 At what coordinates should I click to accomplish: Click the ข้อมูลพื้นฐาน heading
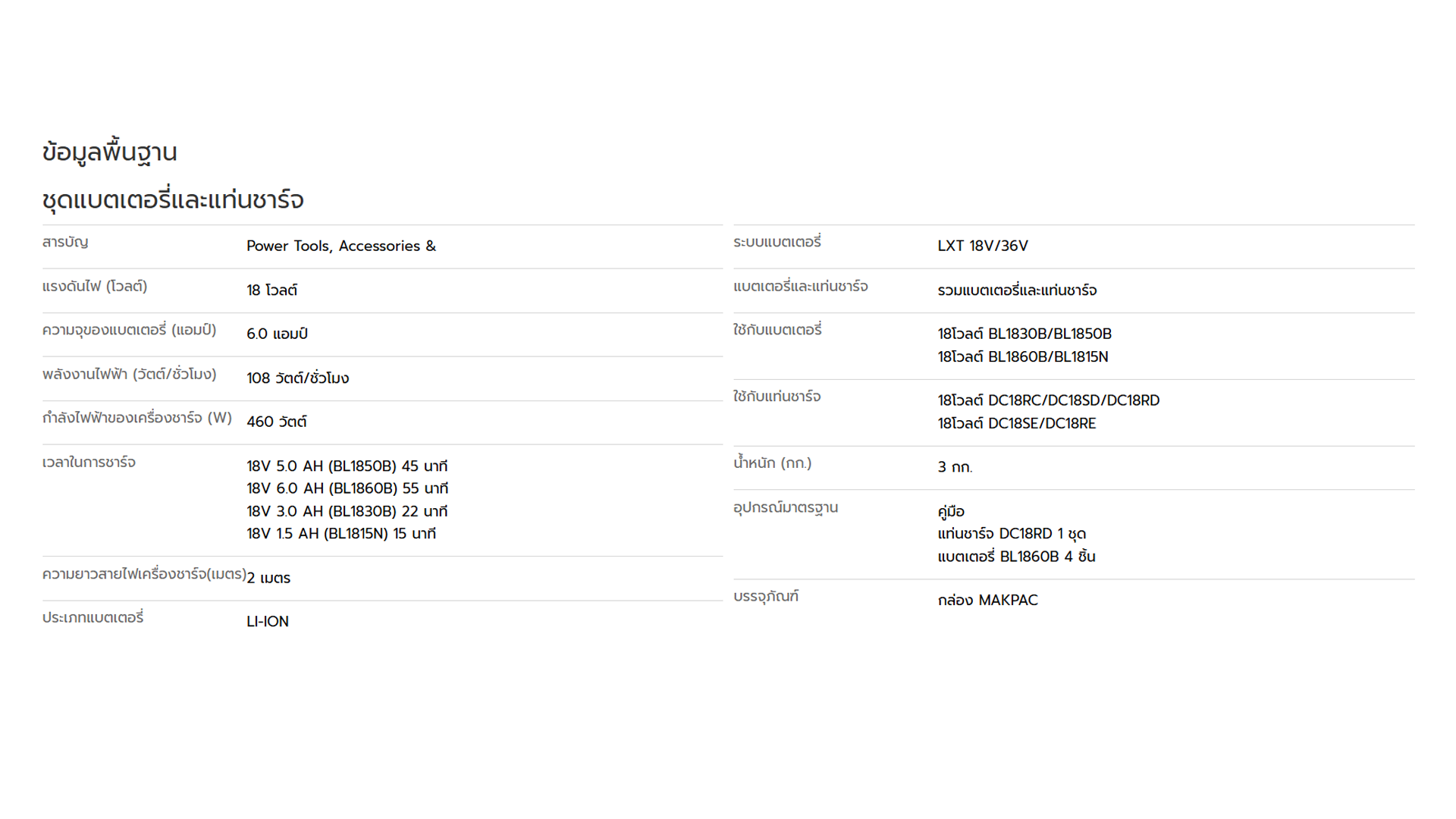click(110, 152)
